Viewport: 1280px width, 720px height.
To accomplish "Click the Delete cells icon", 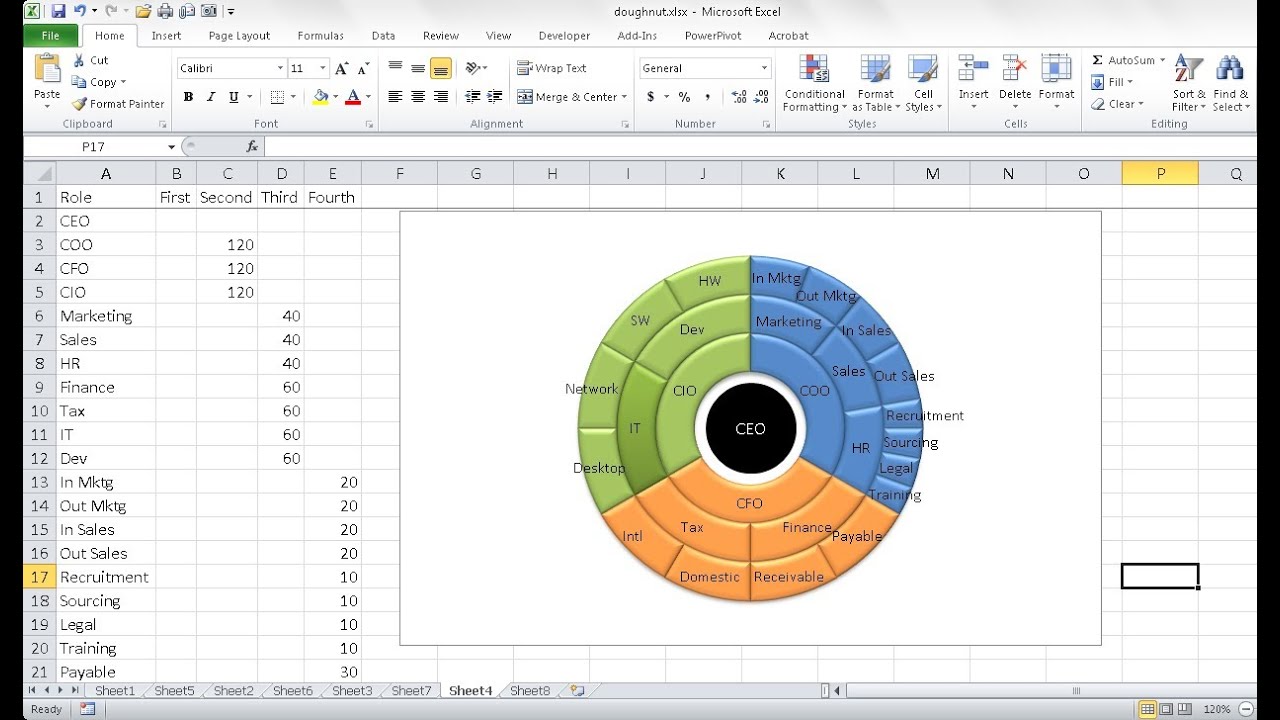I will (1015, 69).
